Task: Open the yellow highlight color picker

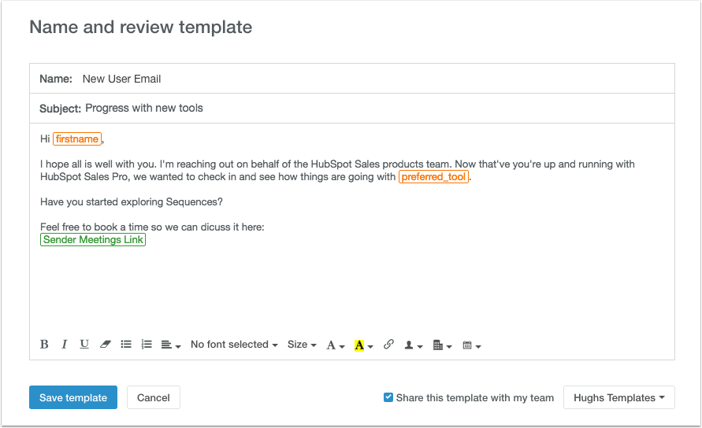Action: 363,345
